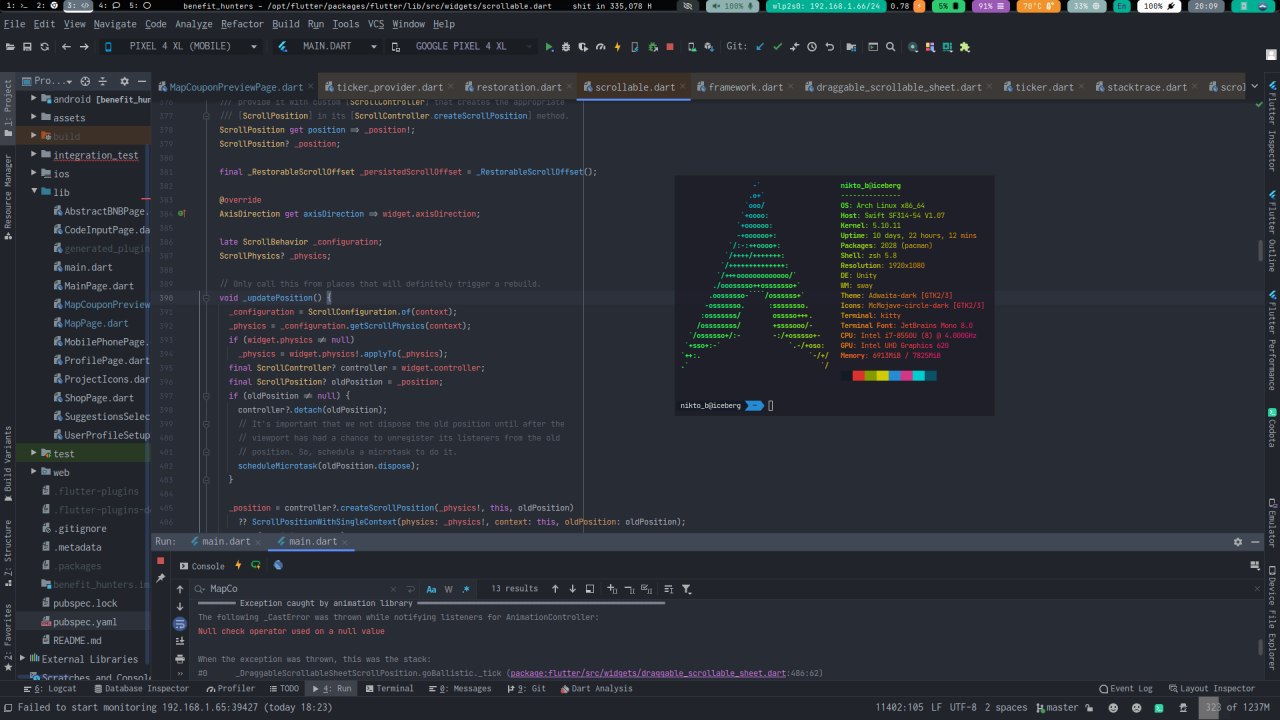The image size is (1280, 720).
Task: Open DevTools from Run console
Action: click(278, 565)
